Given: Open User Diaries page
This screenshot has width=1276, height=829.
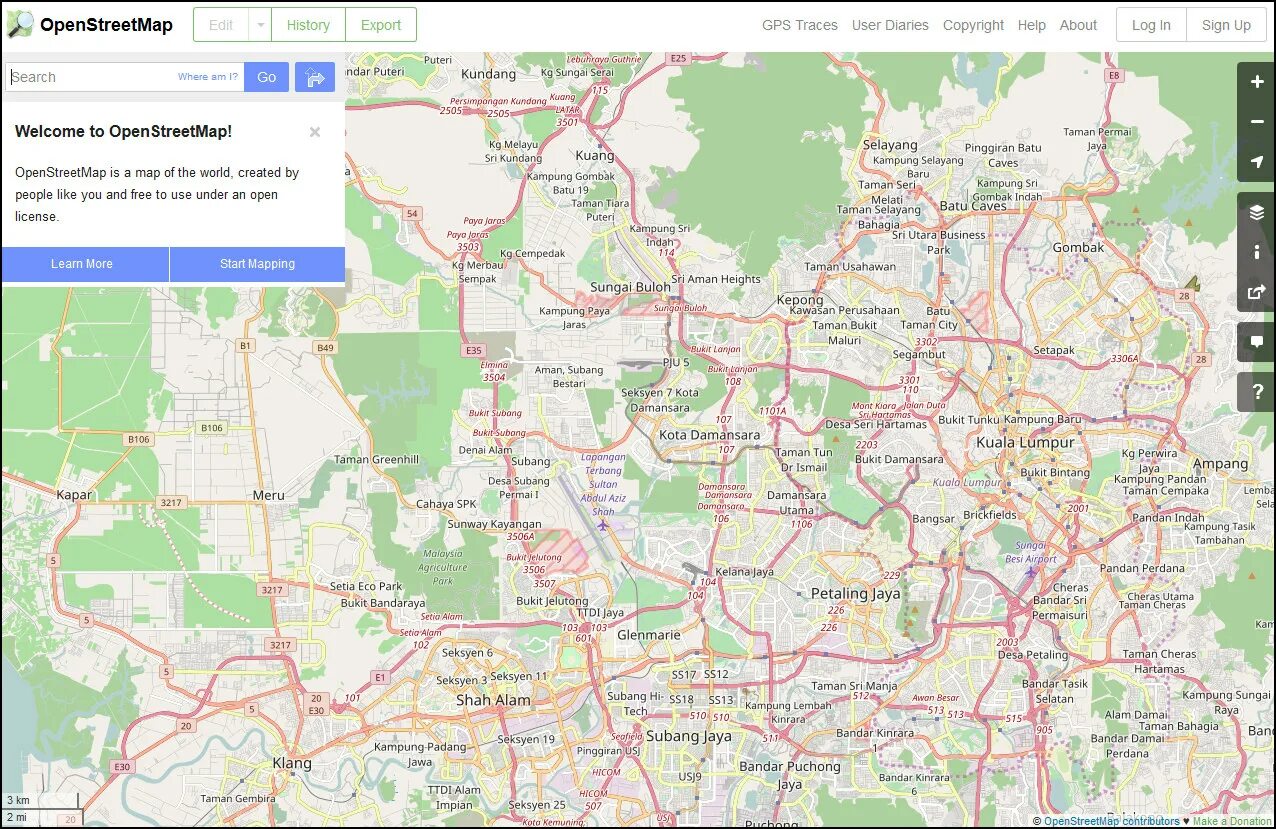Looking at the screenshot, I should (890, 25).
